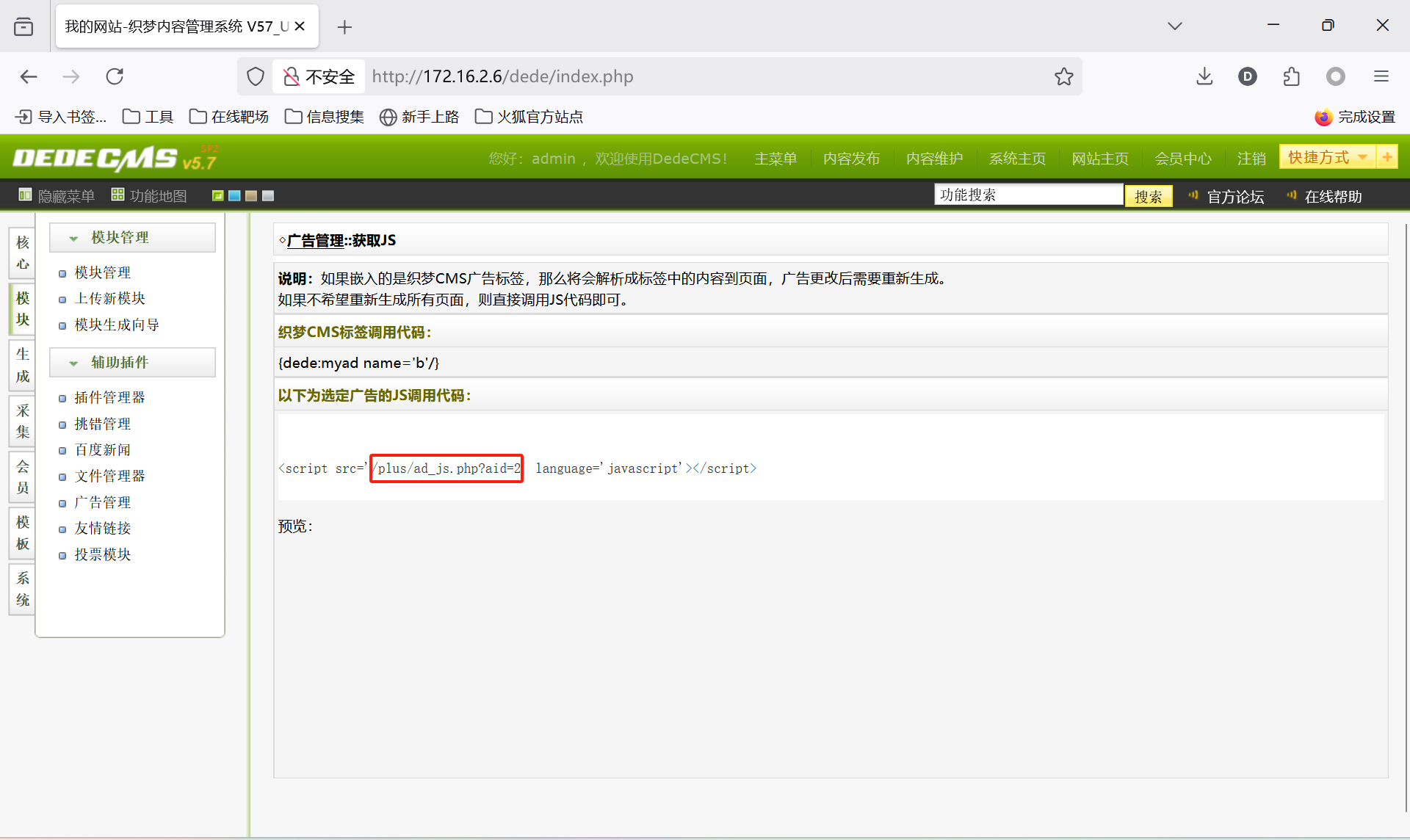Open the 火狐官方站点 bookmarks folder

click(x=529, y=117)
